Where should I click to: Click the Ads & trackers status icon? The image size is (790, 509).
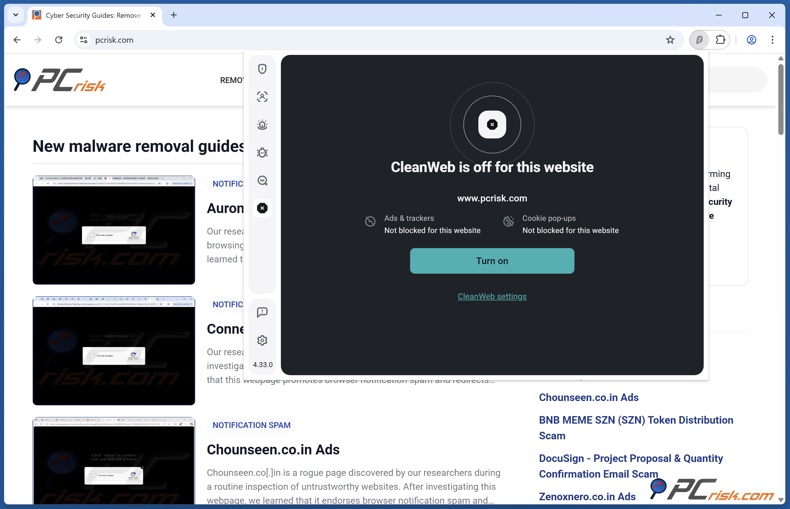[370, 221]
